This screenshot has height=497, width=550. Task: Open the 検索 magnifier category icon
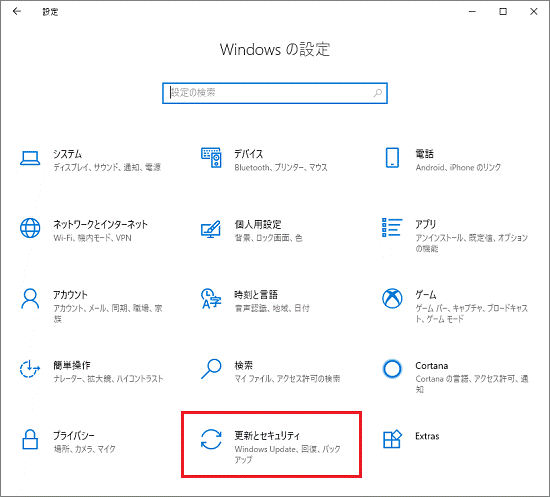point(211,369)
